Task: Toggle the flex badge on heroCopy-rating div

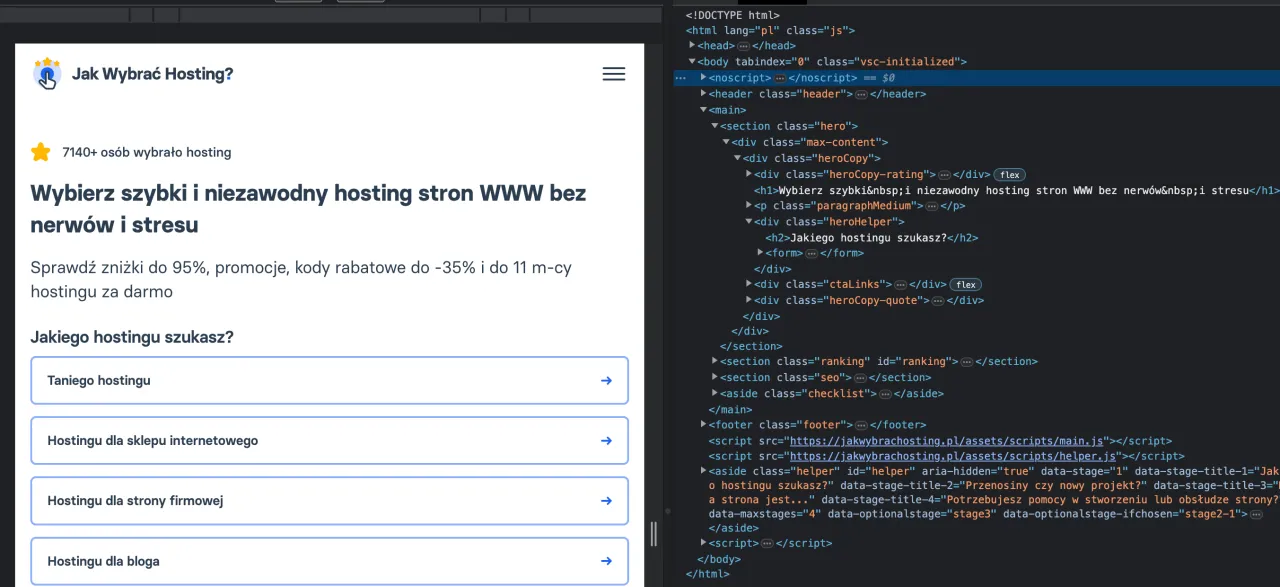Action: 1009,174
